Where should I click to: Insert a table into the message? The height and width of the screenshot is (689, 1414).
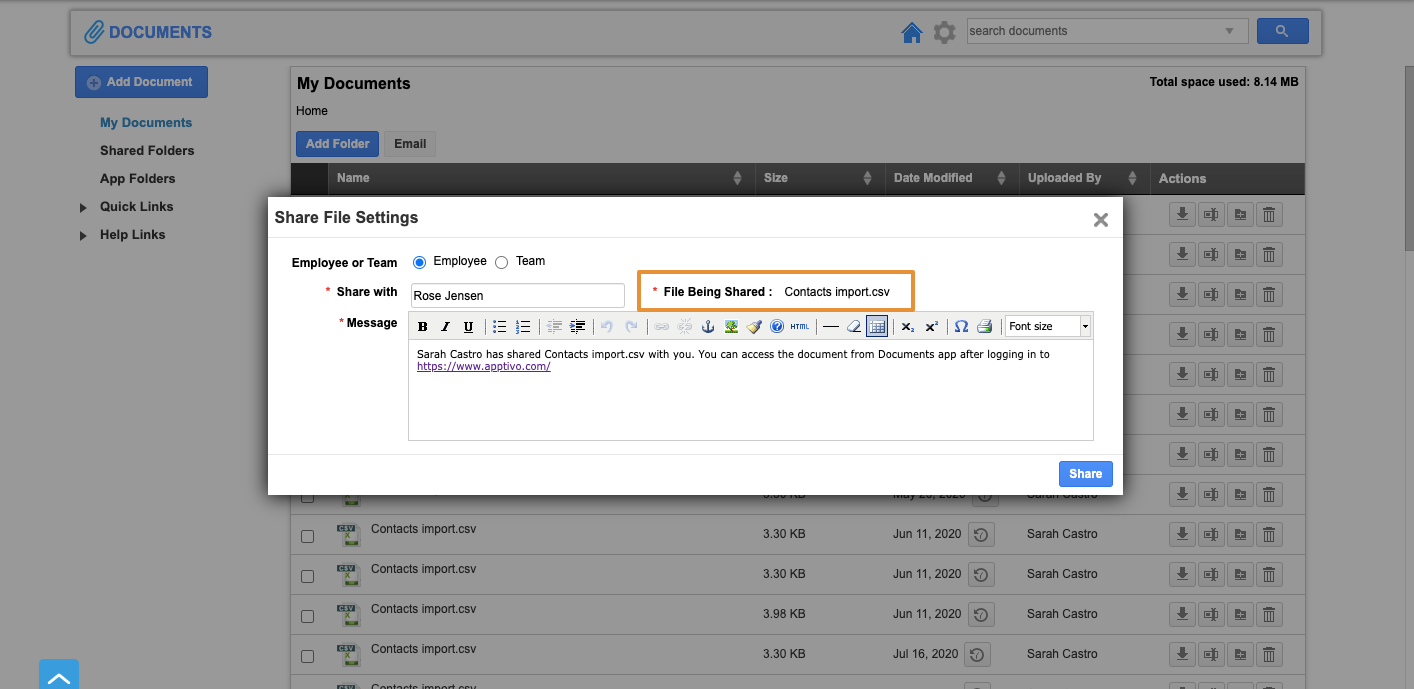[x=877, y=327]
